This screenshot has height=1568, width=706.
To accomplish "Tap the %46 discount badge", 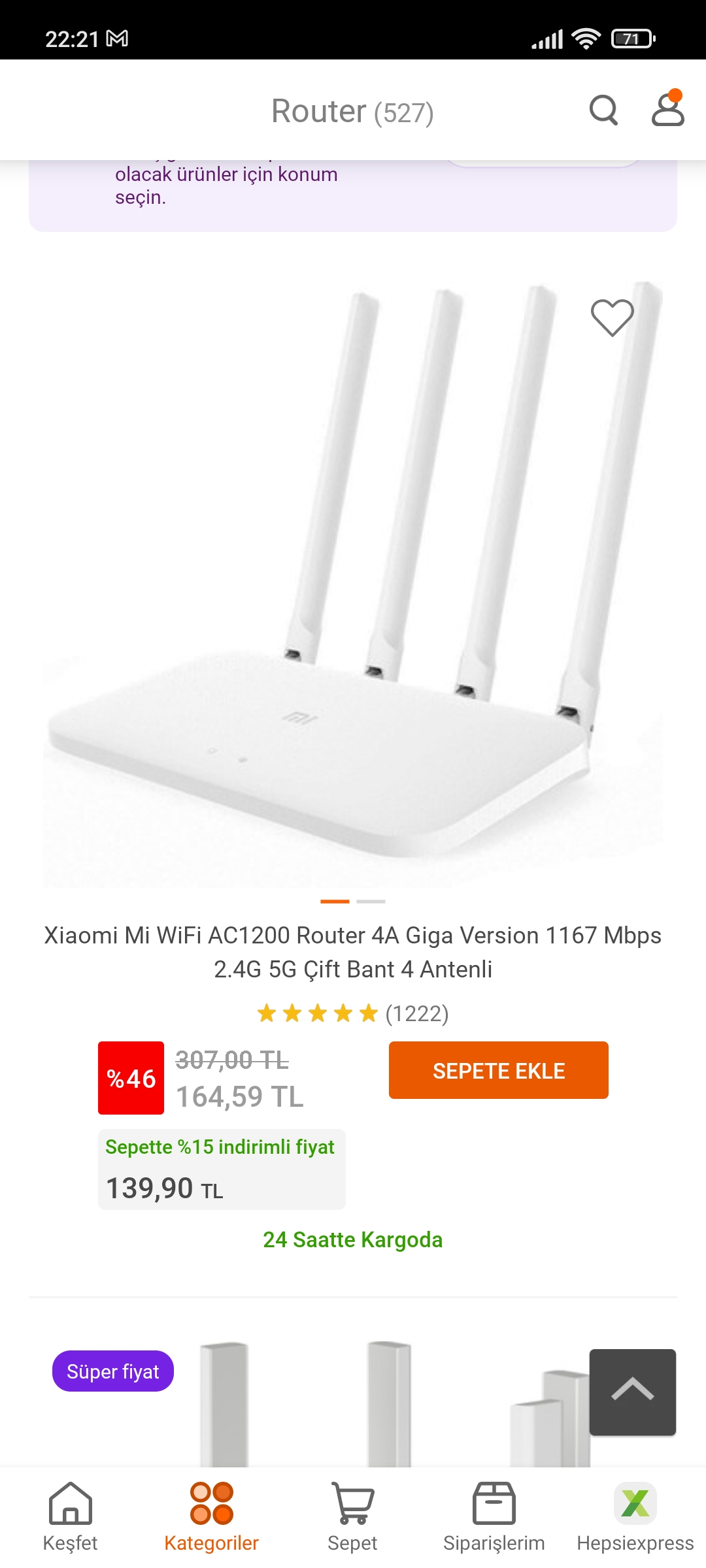I will coord(131,1078).
